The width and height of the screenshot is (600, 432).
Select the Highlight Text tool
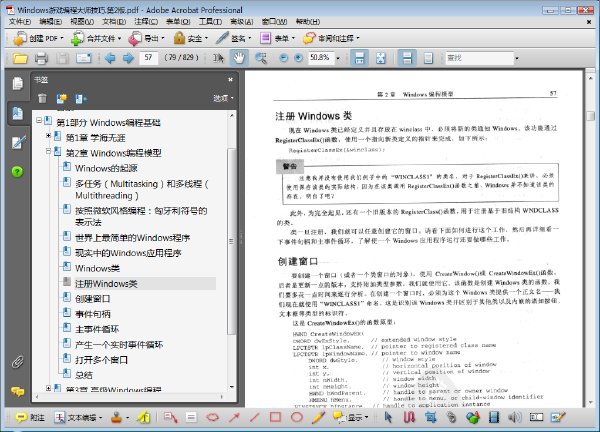click(x=144, y=417)
